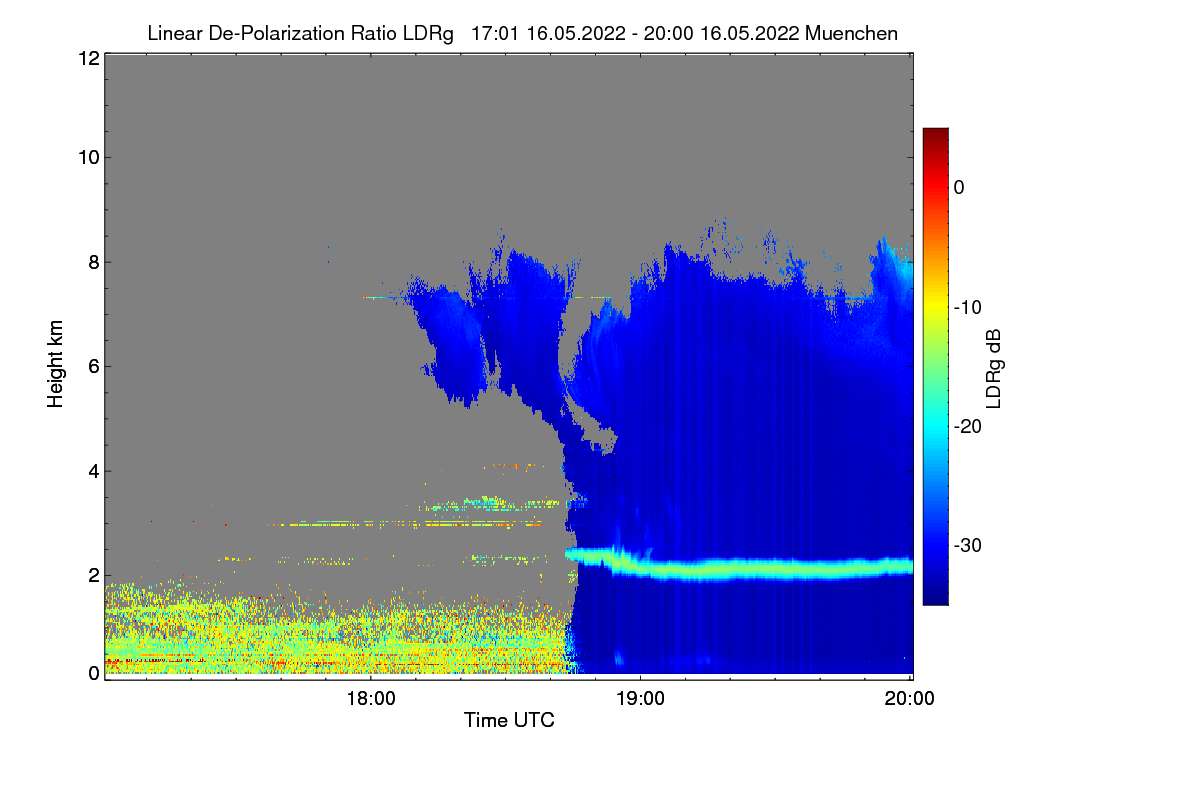
Task: Click the '10' height tick label
Action: (x=87, y=157)
